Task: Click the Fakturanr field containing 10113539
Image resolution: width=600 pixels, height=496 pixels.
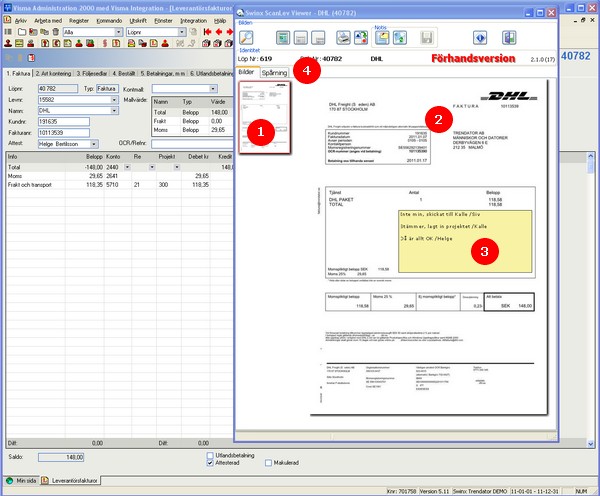Action: click(64, 133)
